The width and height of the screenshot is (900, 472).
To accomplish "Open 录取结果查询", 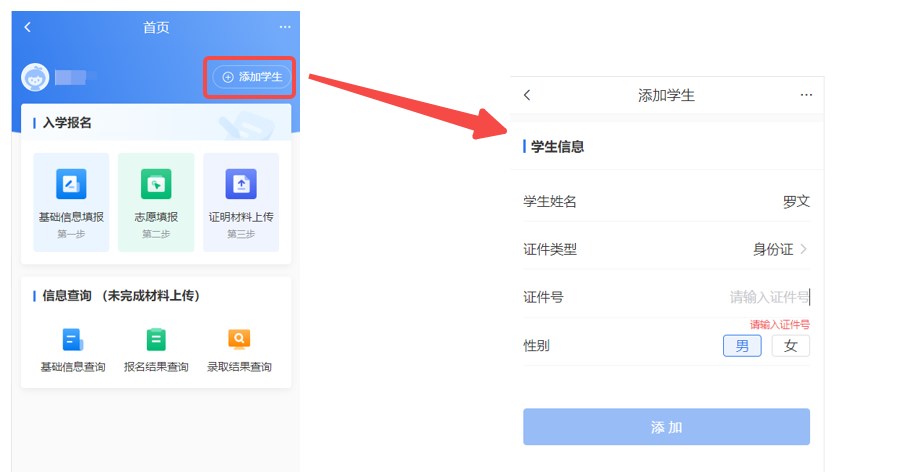I will tap(239, 350).
